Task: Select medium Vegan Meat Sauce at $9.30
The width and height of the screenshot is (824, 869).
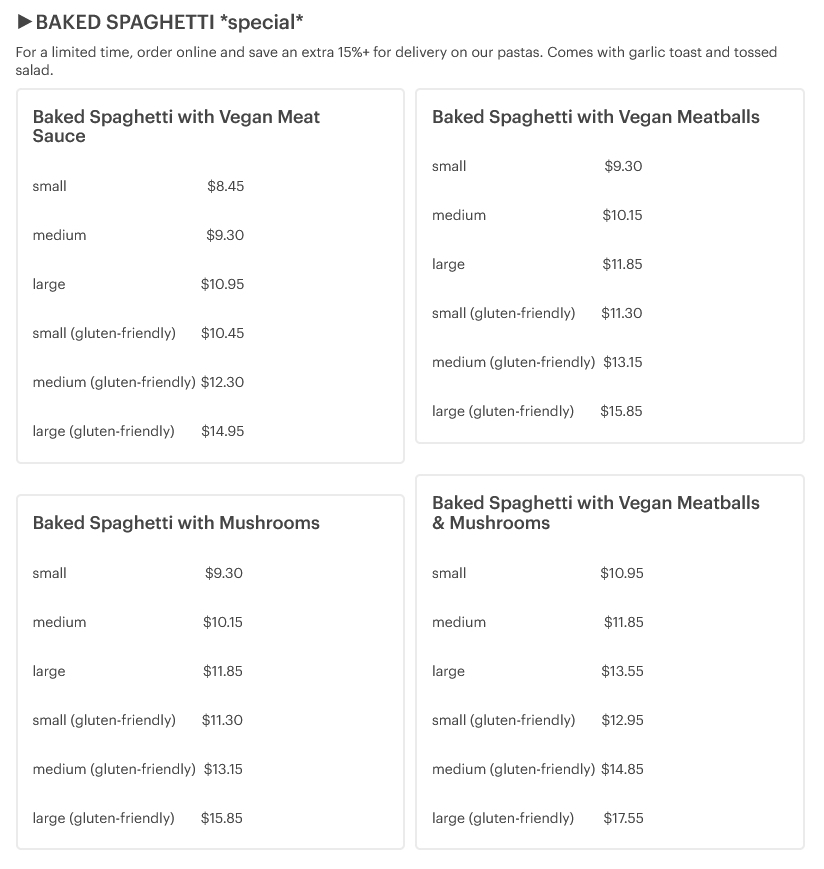Action: tap(138, 235)
